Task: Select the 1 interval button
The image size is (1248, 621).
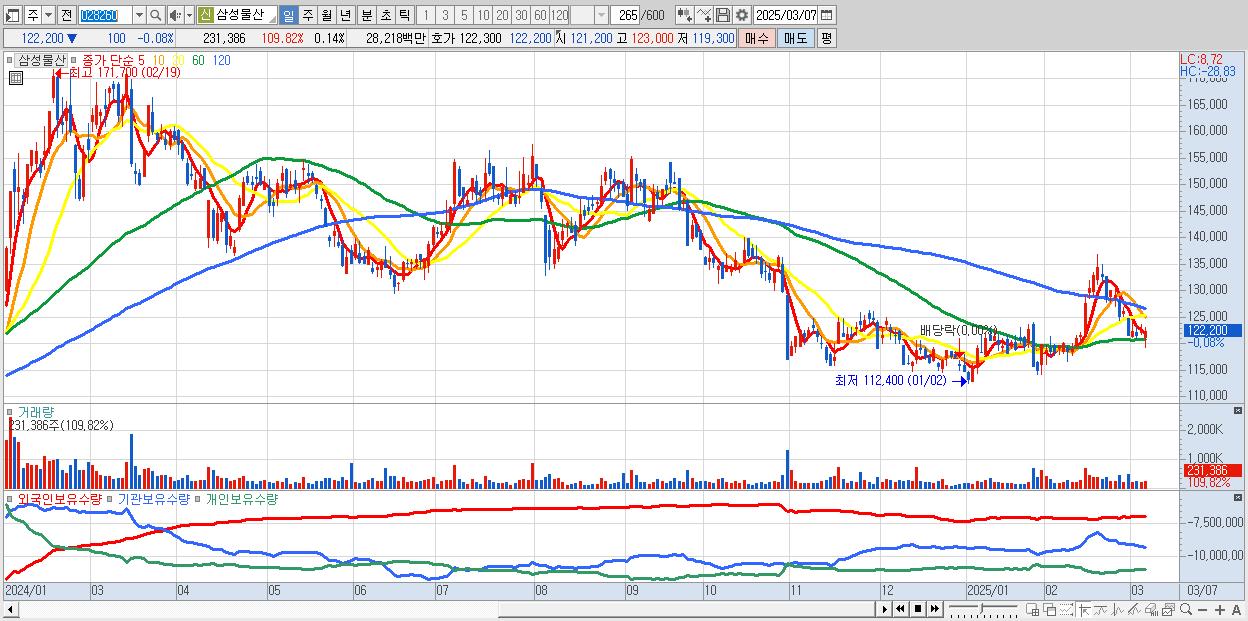Action: pos(426,16)
